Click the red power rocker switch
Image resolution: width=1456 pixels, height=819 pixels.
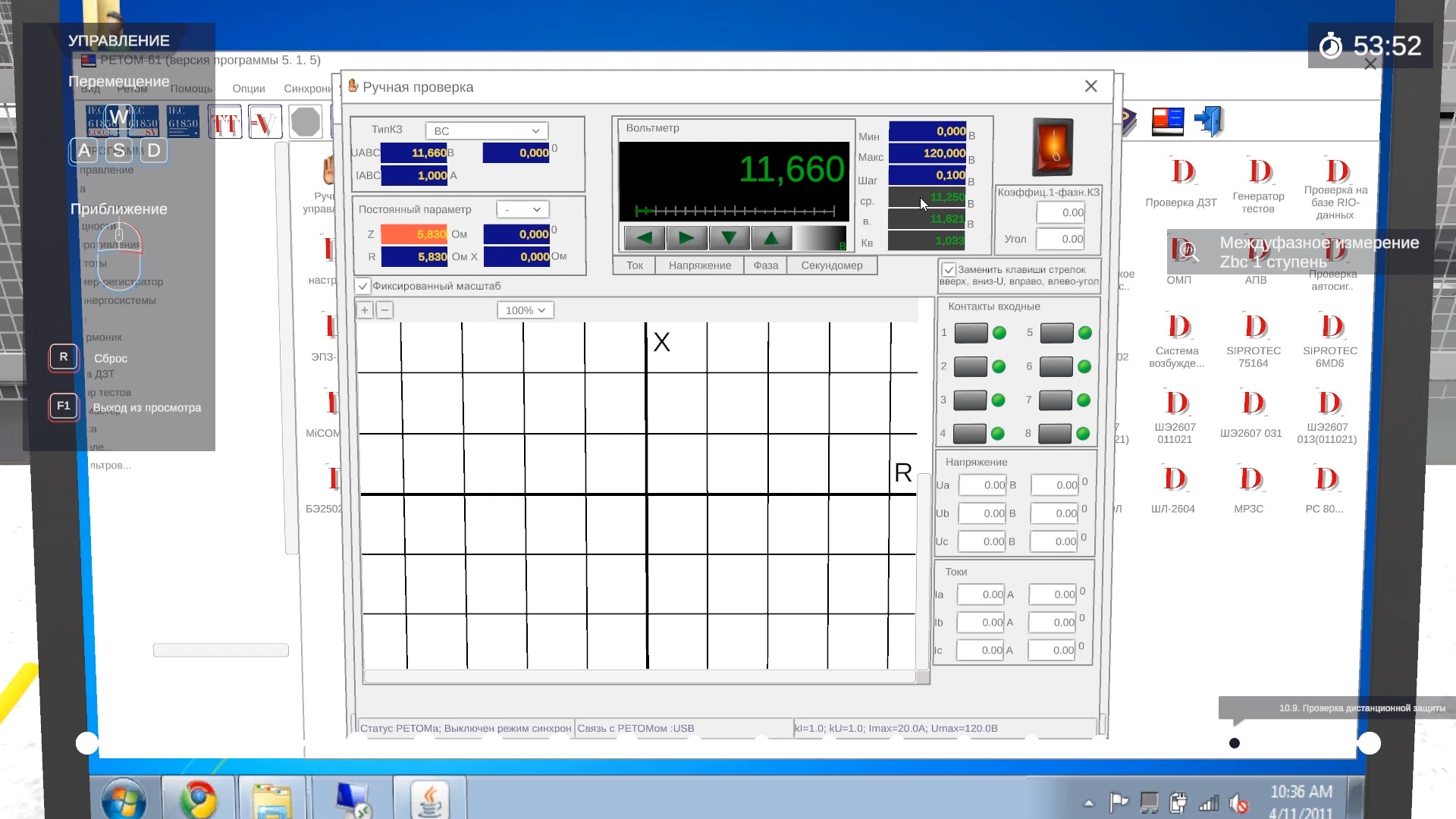1053,147
